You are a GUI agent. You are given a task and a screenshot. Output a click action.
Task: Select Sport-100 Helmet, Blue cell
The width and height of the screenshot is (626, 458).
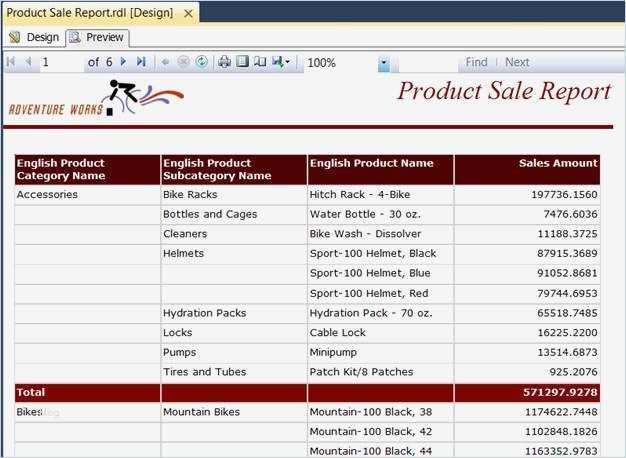pos(380,274)
